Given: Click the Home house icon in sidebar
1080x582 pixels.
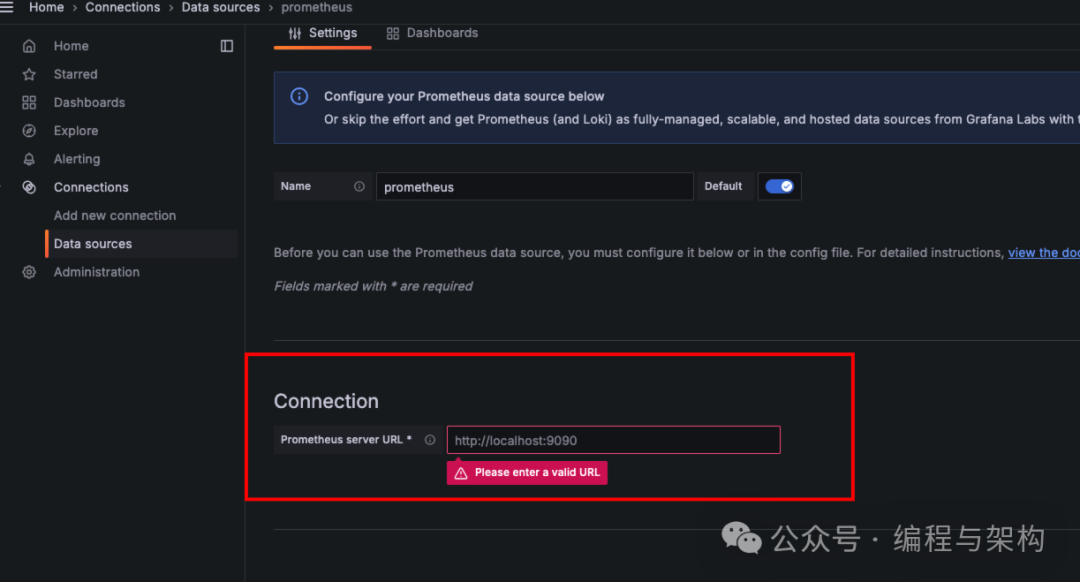Looking at the screenshot, I should (29, 46).
